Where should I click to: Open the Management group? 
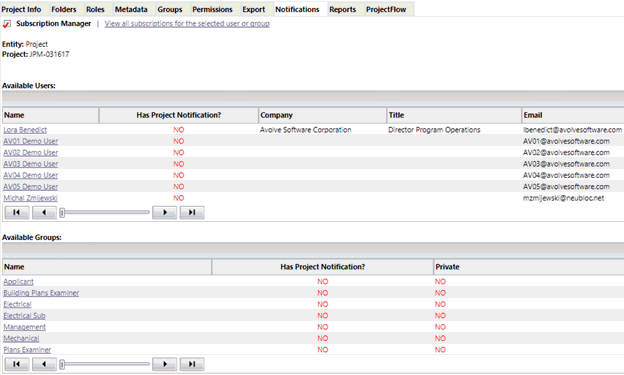coord(25,327)
